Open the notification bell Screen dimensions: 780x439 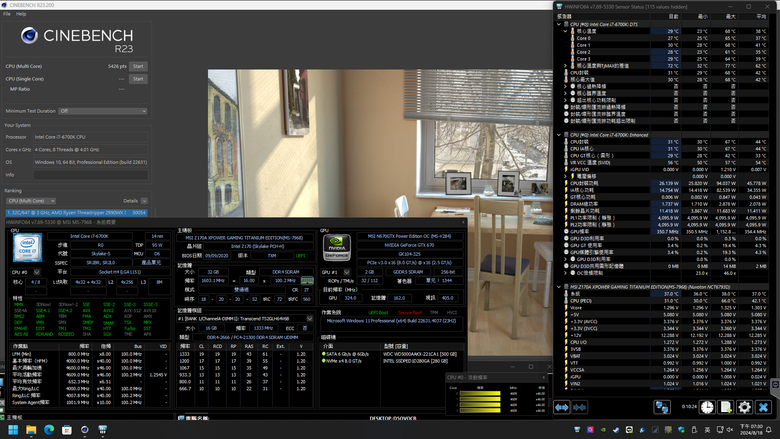pyautogui.click(x=769, y=430)
